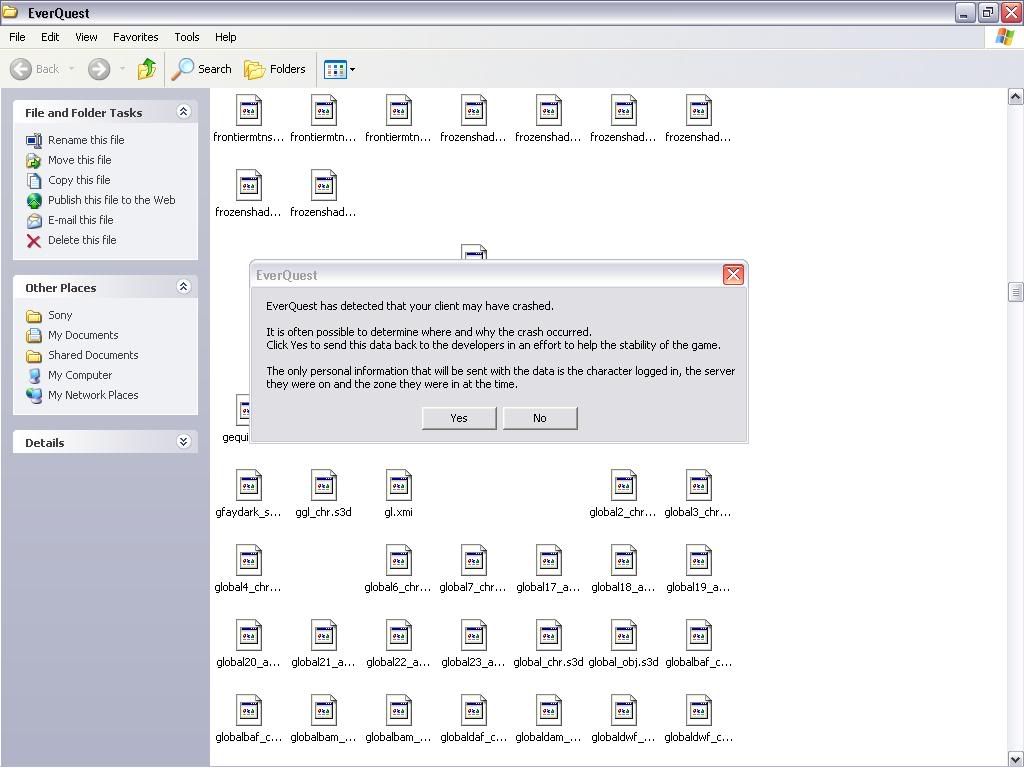The width and height of the screenshot is (1024, 768).
Task: Select the global20_a... file
Action: tap(248, 644)
